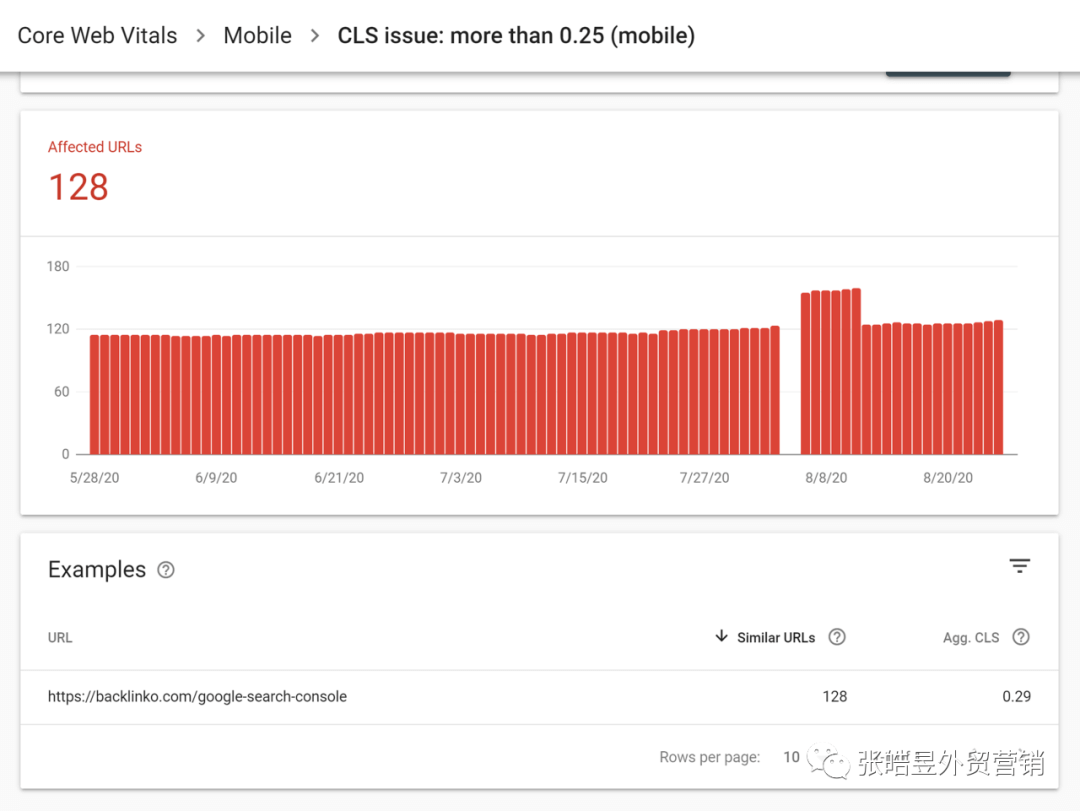Click the 8/8/20 axis date
Screen dimensions: 1080x811
[826, 478]
